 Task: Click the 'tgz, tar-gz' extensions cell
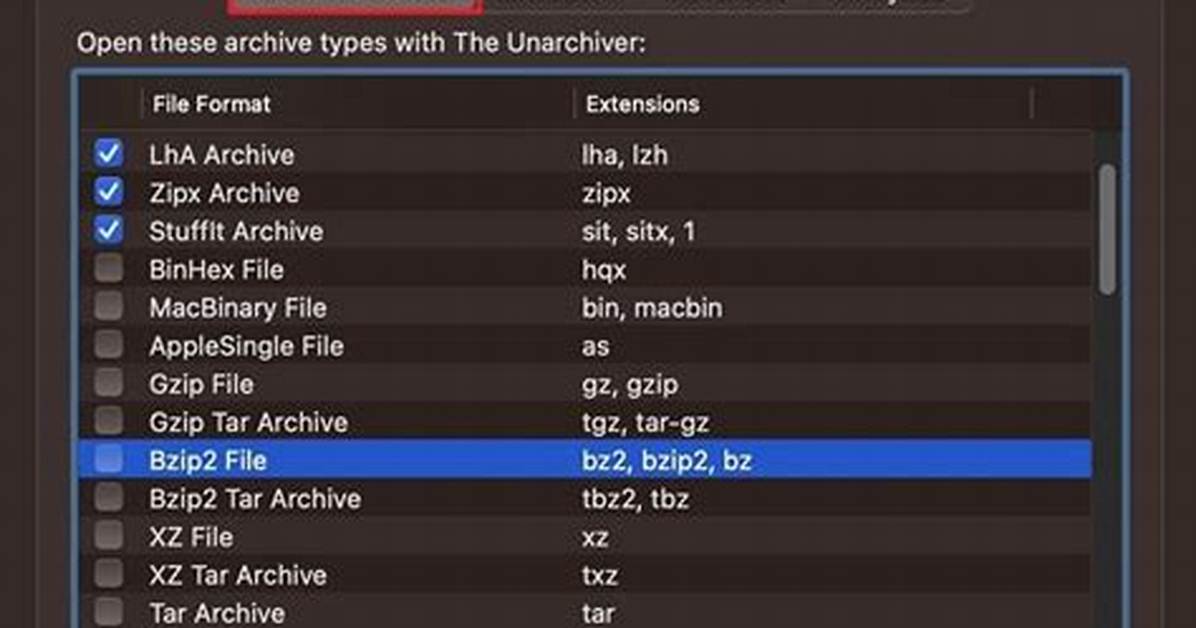tap(645, 422)
